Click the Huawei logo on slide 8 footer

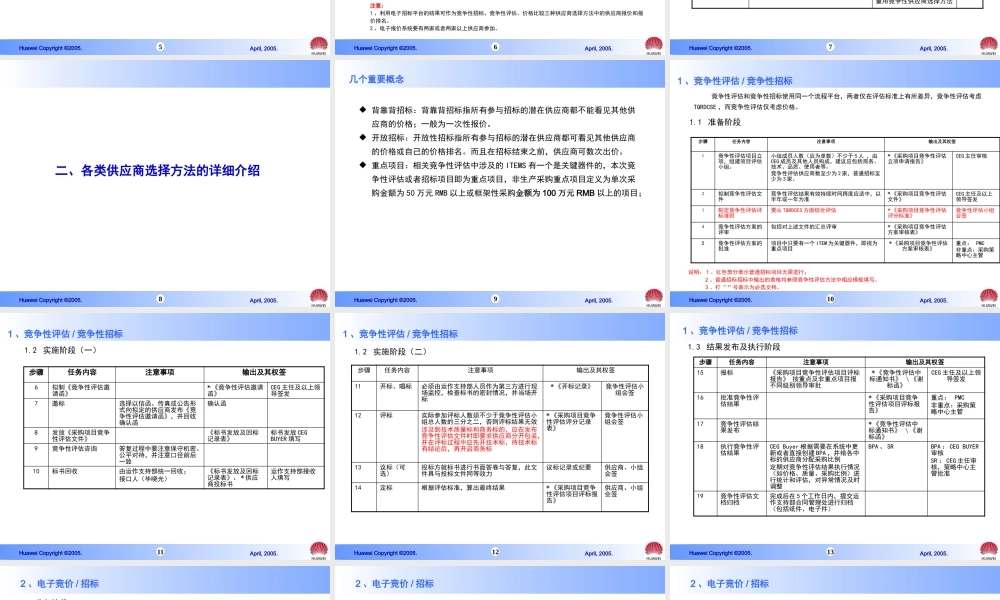[319, 298]
